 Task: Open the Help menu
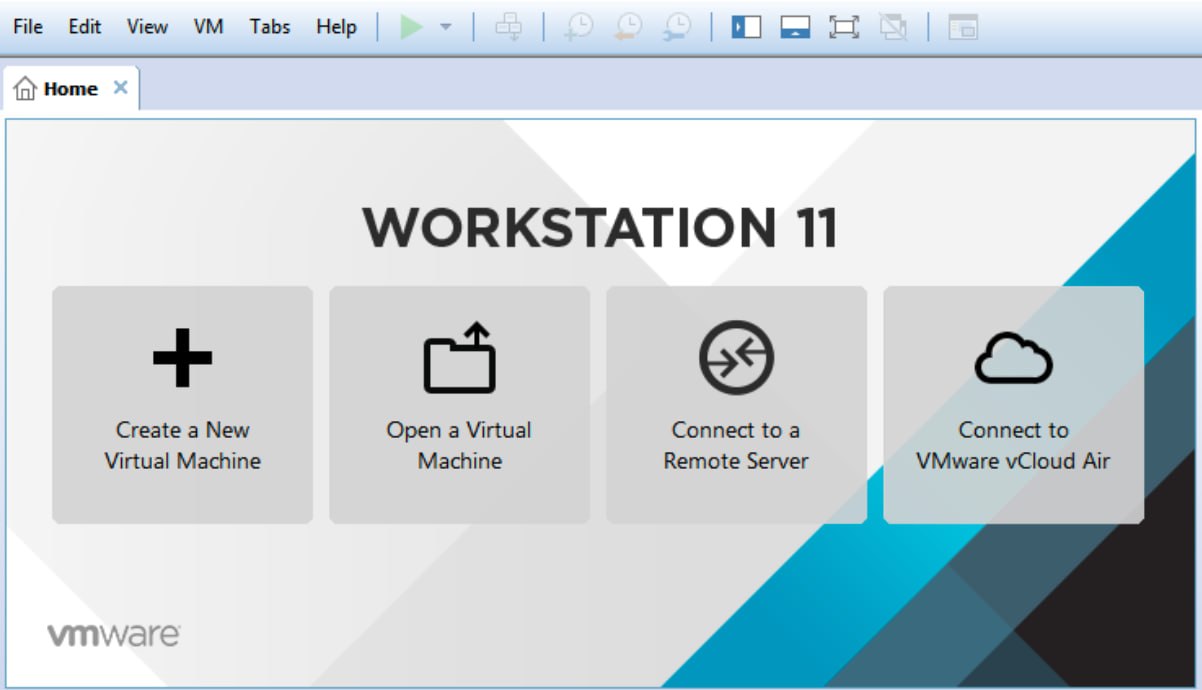(x=336, y=27)
